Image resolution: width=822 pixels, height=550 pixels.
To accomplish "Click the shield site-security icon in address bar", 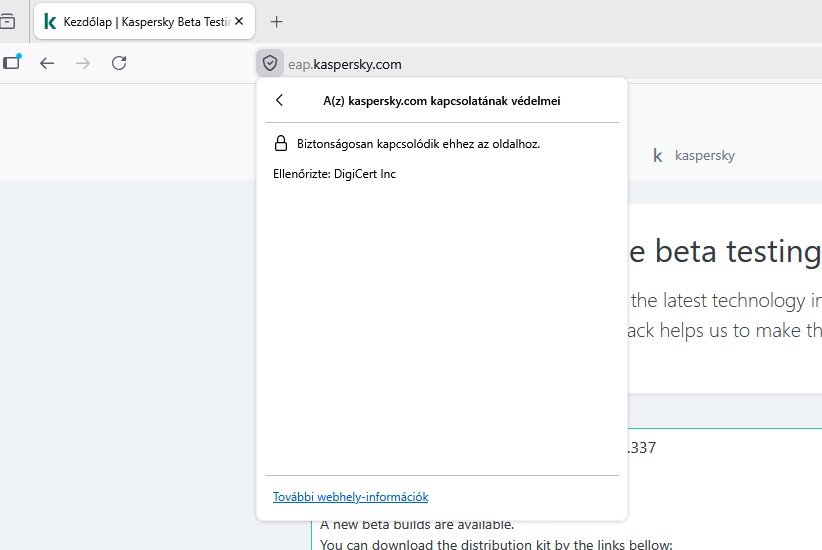I will click(270, 63).
